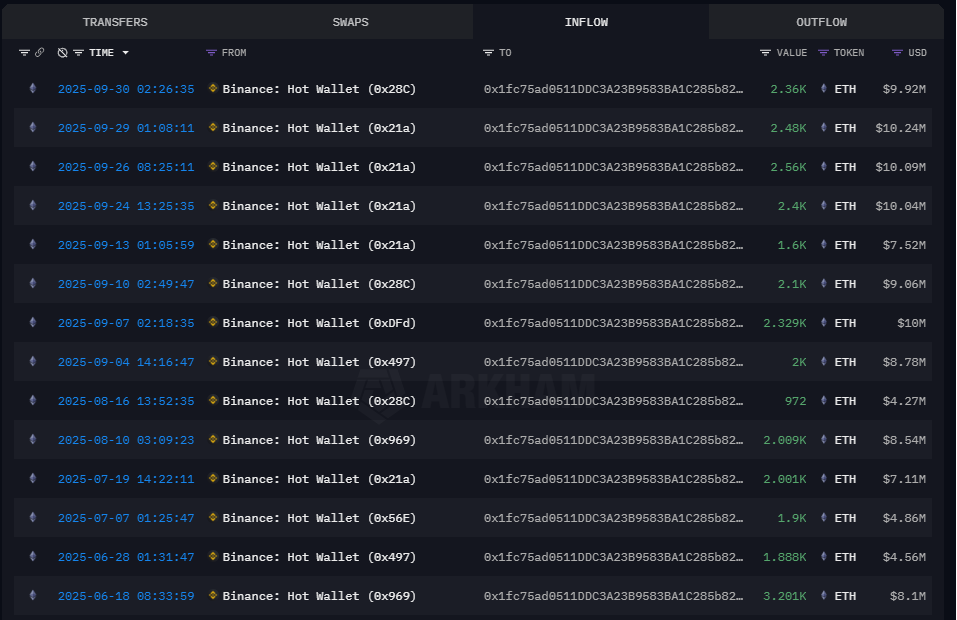Switch to the TRANSFERS tab
Image resolution: width=957 pixels, height=620 pixels.
point(115,22)
